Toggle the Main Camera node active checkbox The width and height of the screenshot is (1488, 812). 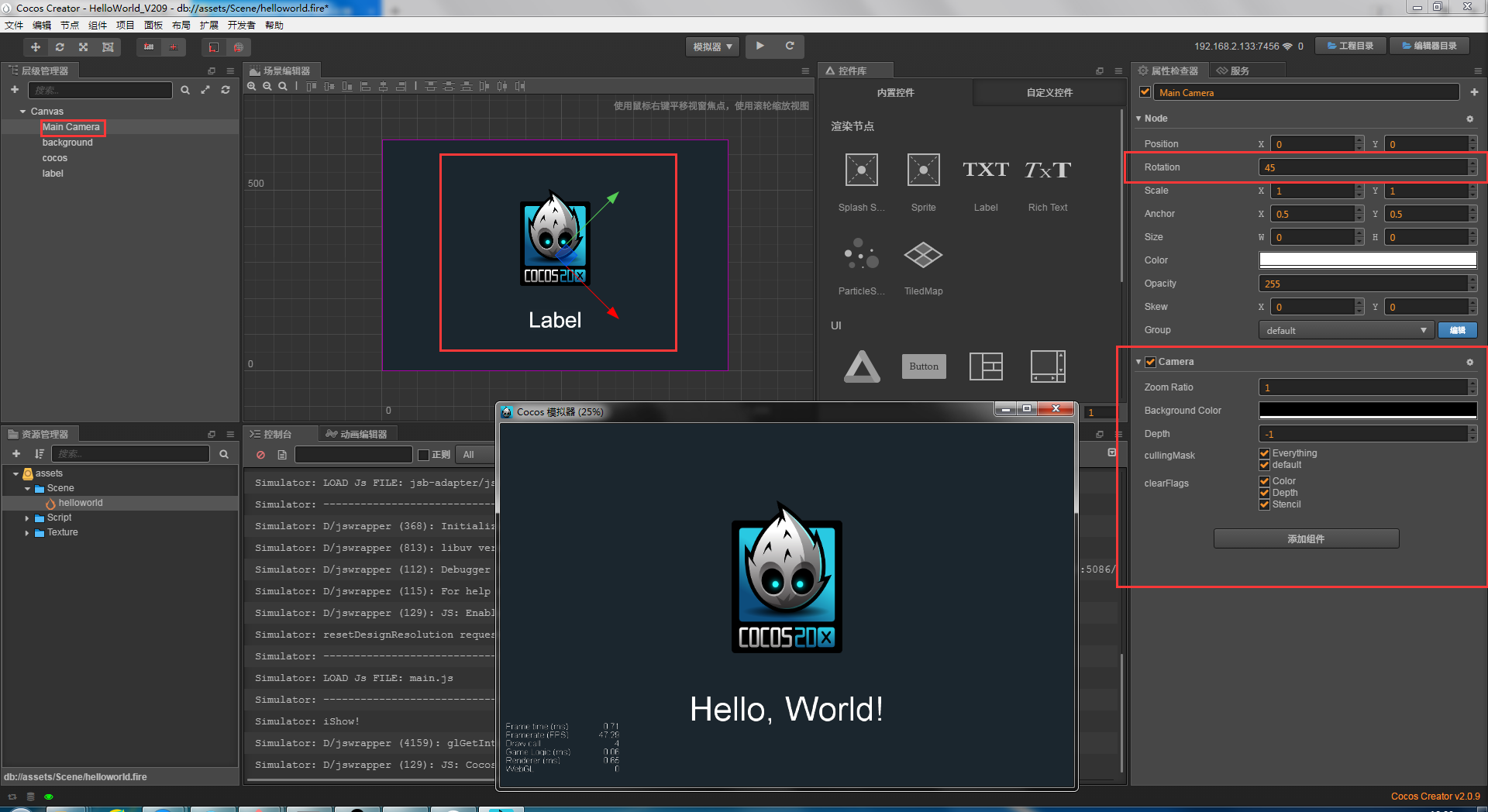1145,92
